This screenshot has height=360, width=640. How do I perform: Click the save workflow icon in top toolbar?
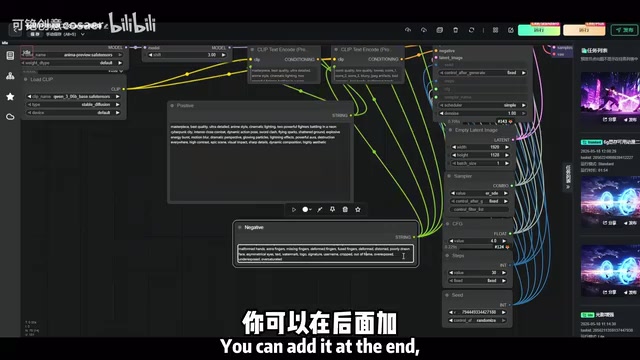click(x=440, y=30)
